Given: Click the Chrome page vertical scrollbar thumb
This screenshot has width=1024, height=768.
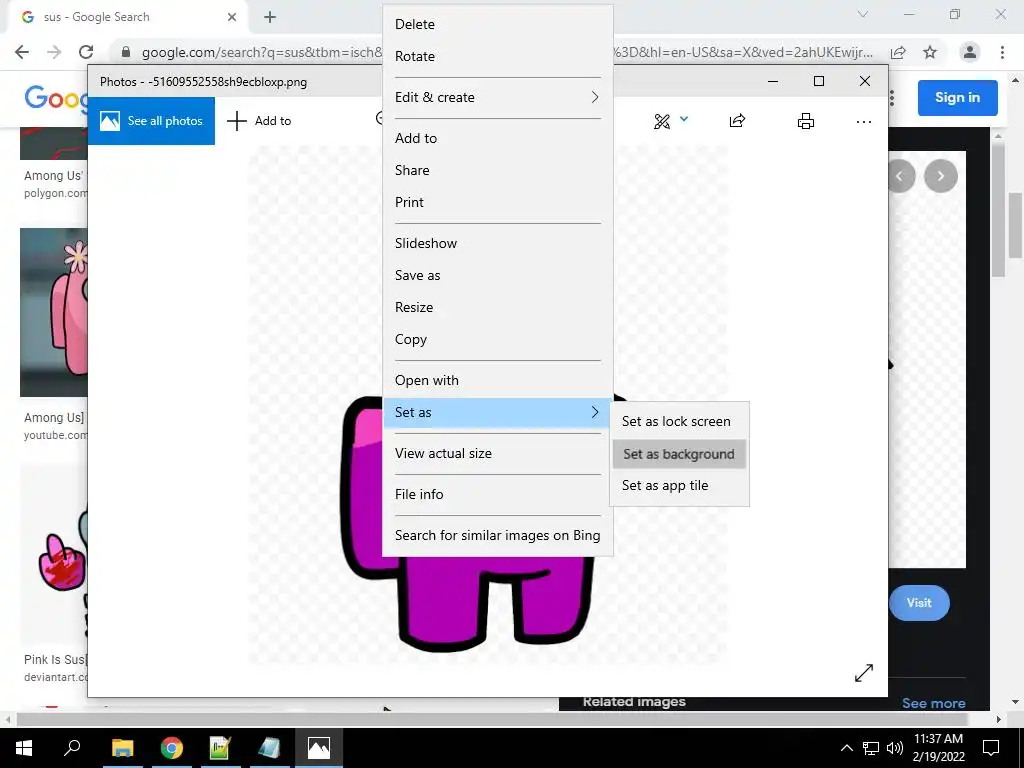Looking at the screenshot, I should [x=1015, y=225].
